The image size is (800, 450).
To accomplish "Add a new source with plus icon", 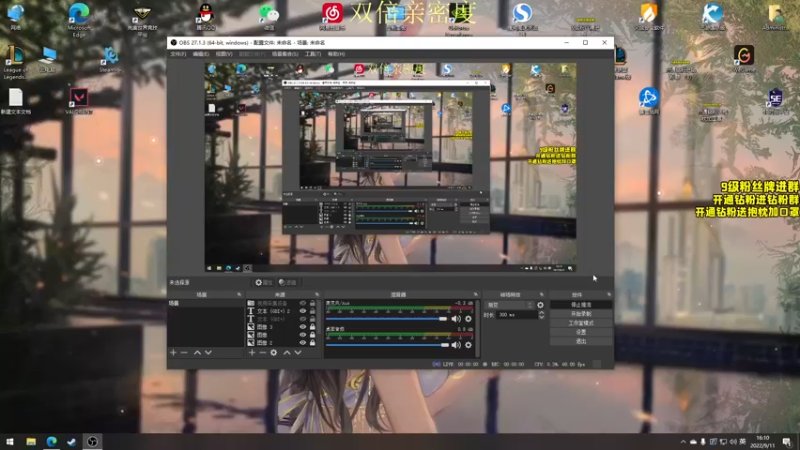I will pos(250,352).
